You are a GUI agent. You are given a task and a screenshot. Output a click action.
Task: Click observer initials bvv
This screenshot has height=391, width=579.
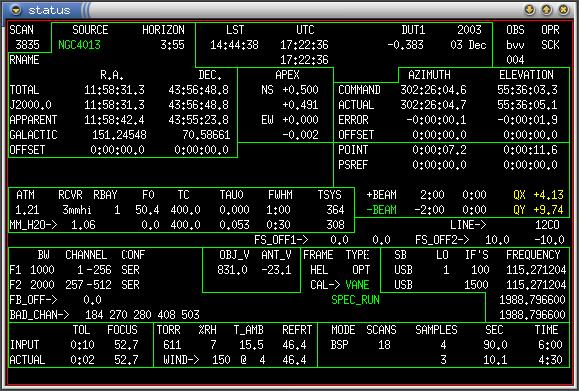pyautogui.click(x=515, y=45)
